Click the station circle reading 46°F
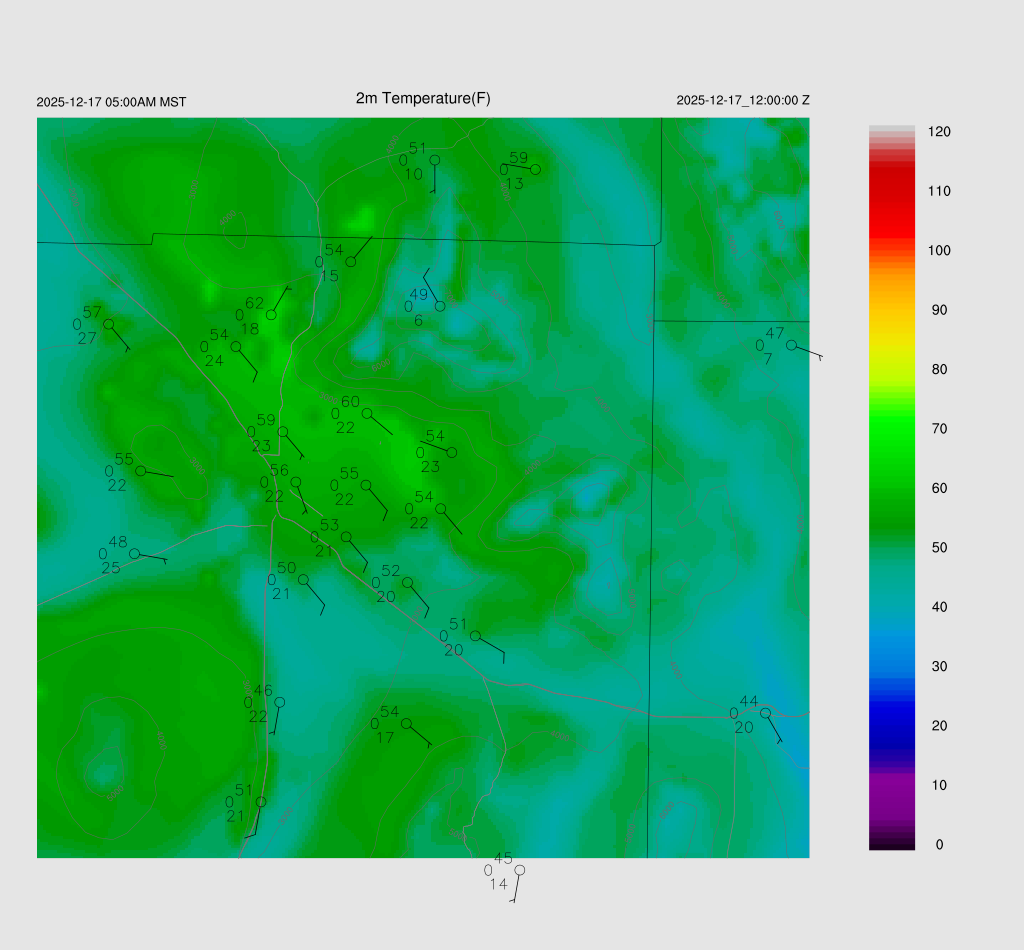This screenshot has height=950, width=1024. pos(280,702)
